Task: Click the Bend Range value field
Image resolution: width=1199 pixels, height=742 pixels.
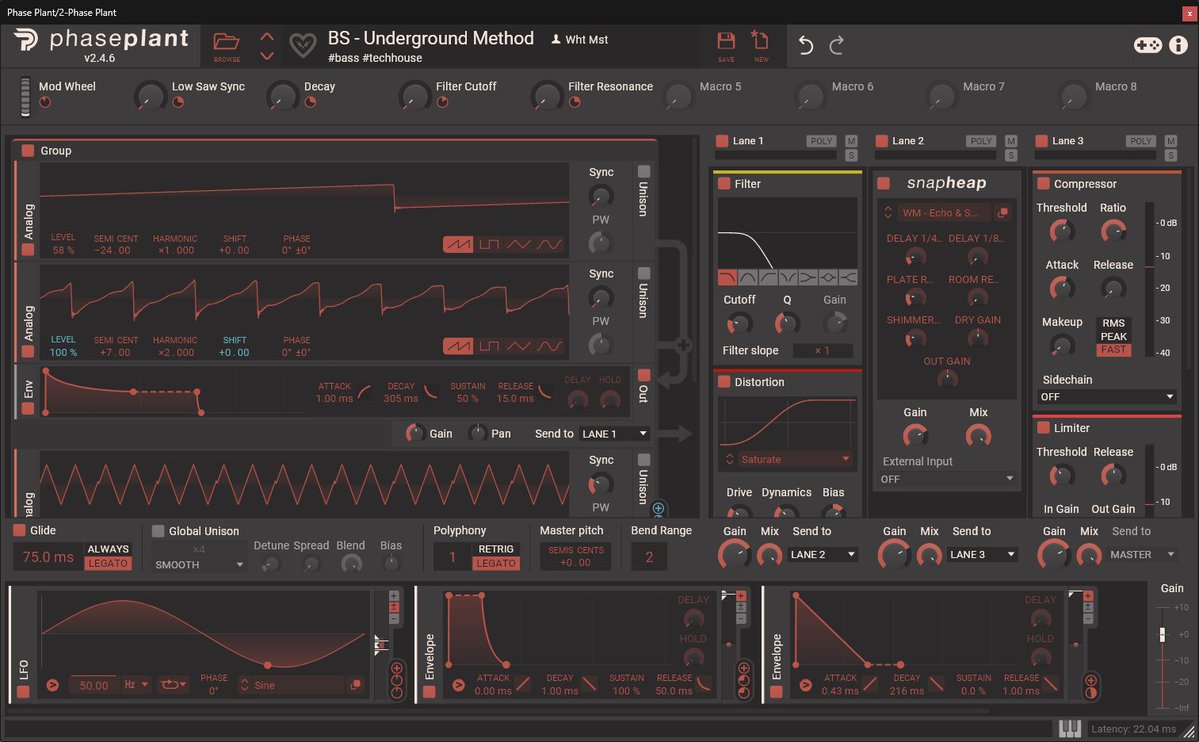Action: (x=648, y=557)
